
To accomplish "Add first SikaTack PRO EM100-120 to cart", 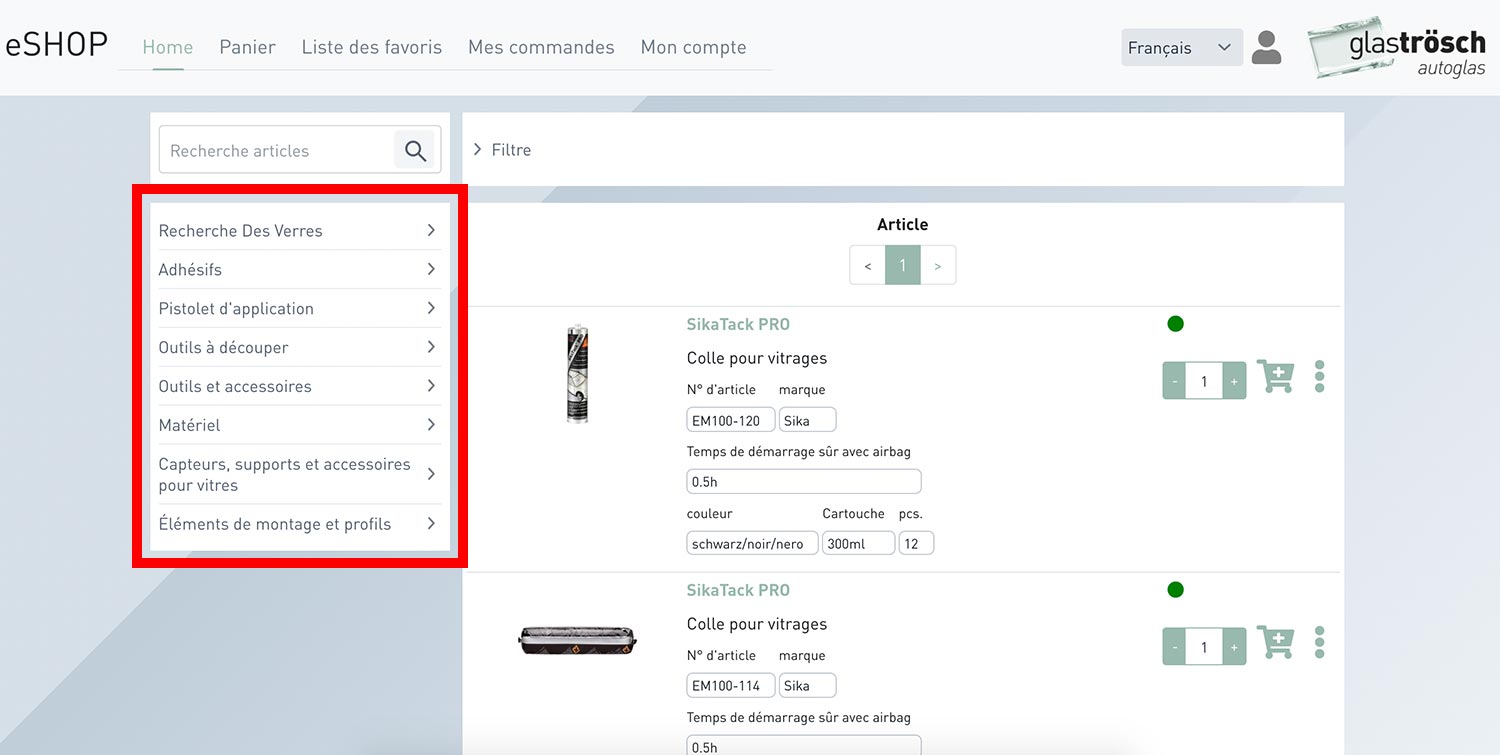I will coord(1275,377).
